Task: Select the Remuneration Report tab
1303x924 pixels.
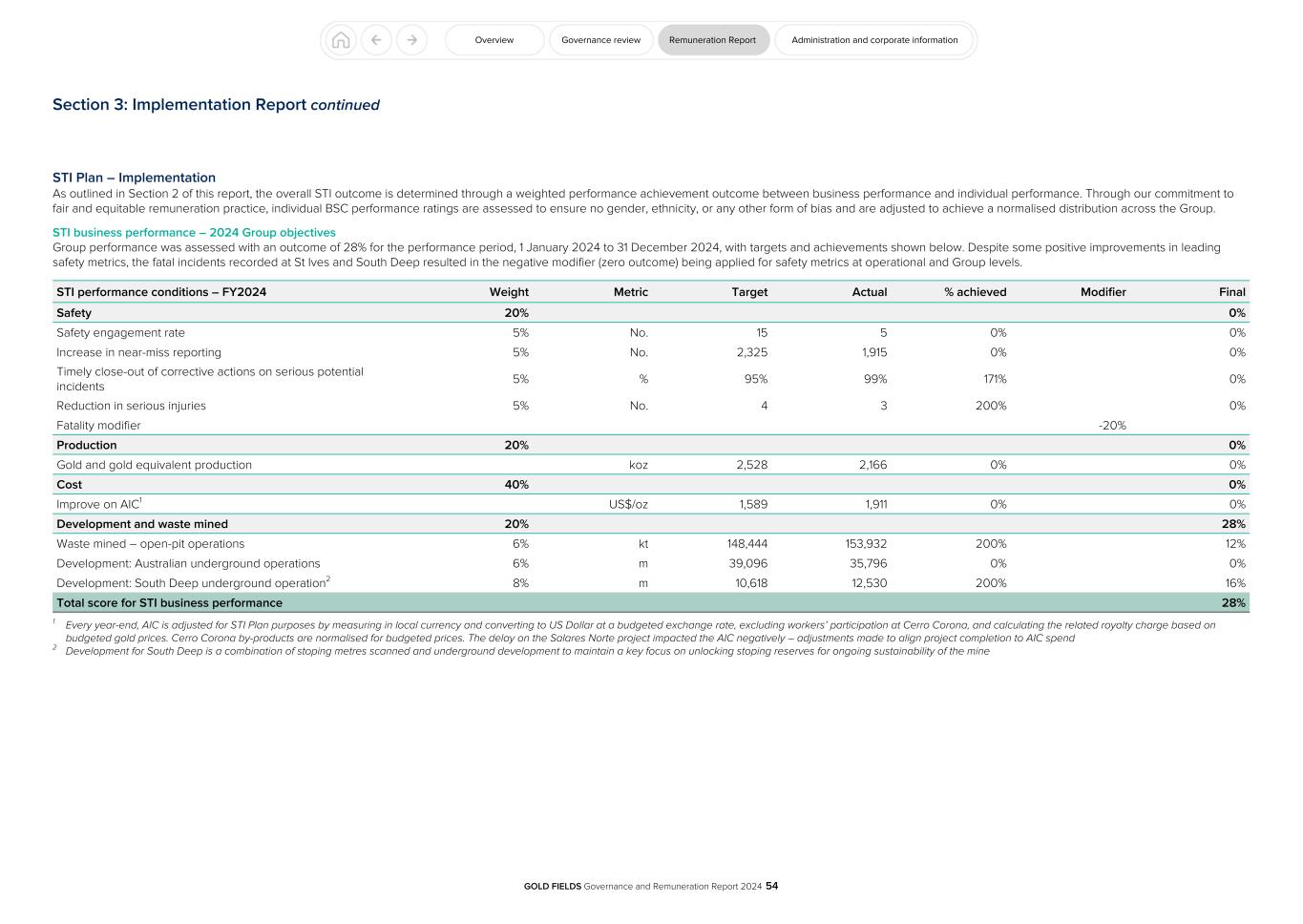Action: (x=713, y=40)
